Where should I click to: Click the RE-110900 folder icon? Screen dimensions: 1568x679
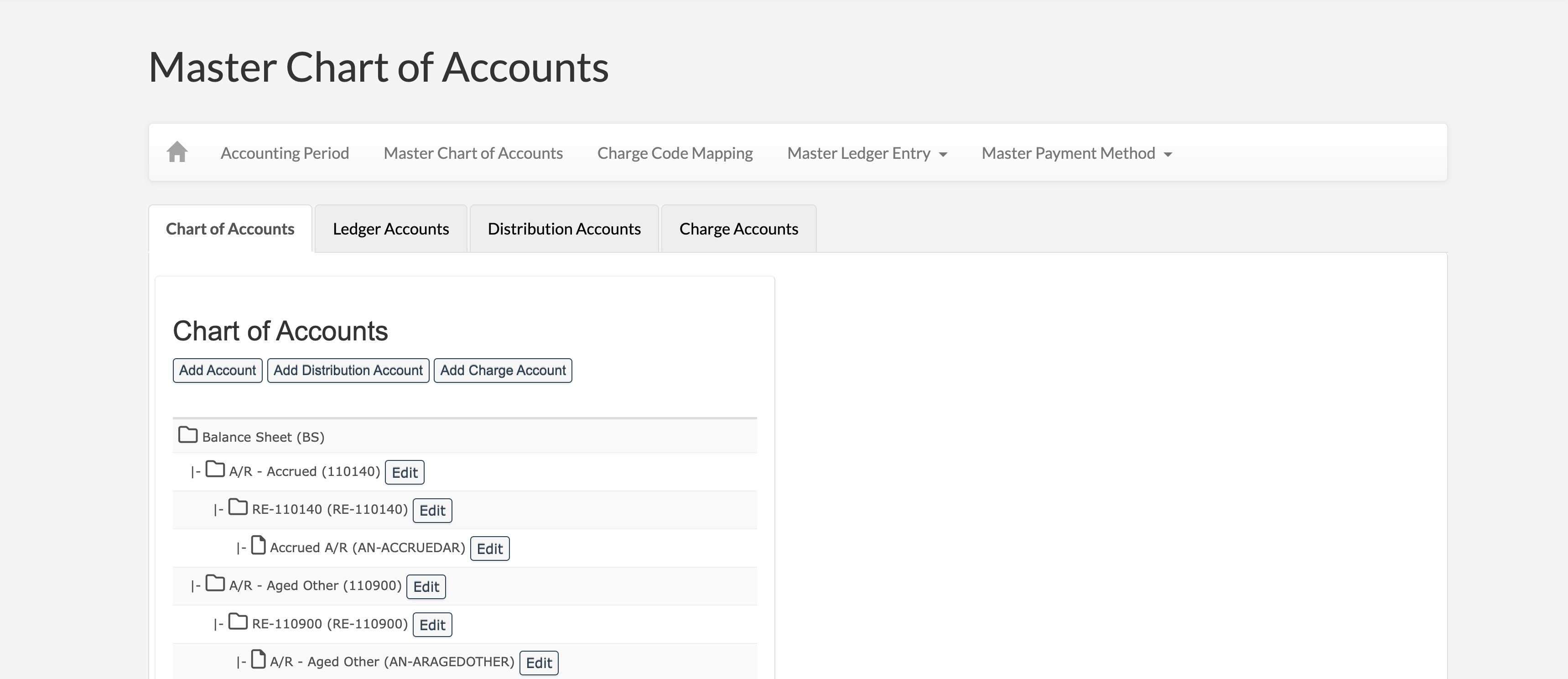click(238, 622)
